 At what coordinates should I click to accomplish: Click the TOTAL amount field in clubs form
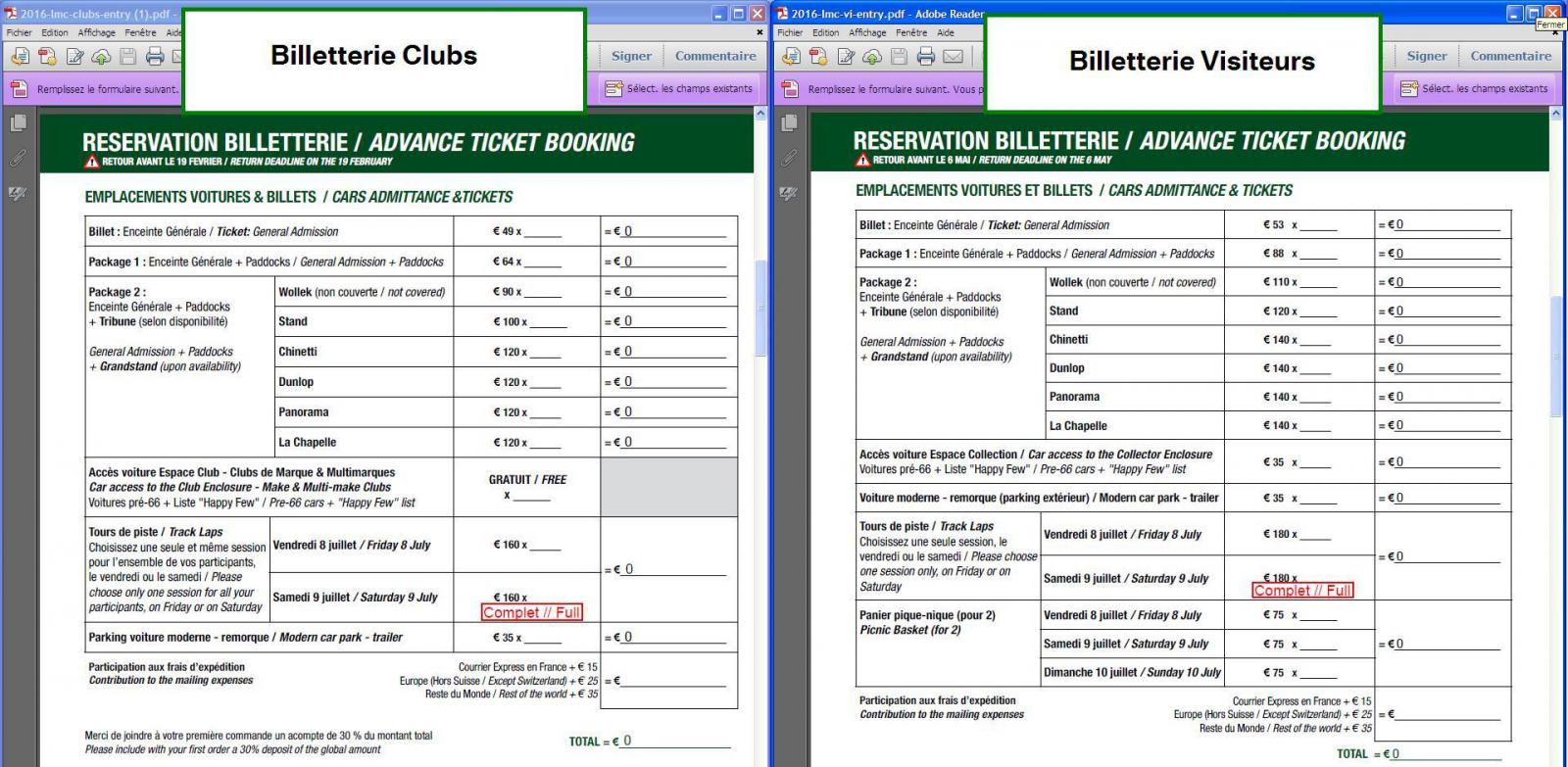tap(676, 741)
